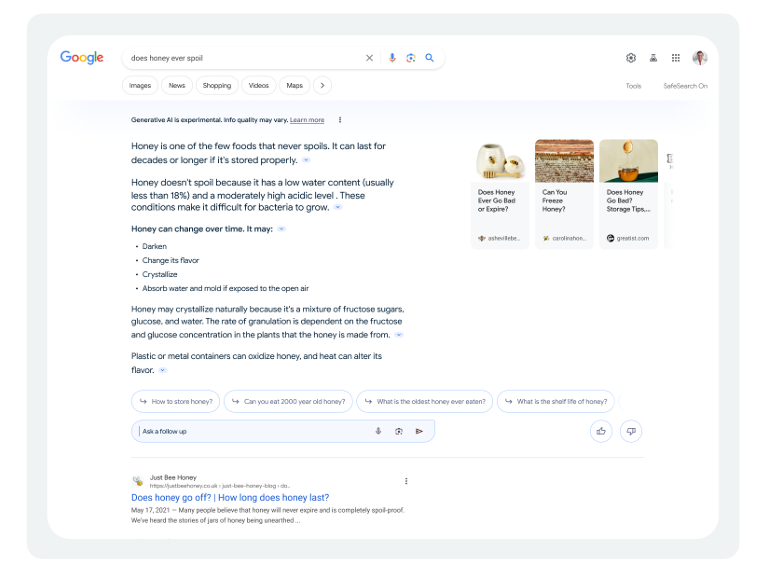Click 'Can you eat 2000 year old honey?'

point(288,401)
